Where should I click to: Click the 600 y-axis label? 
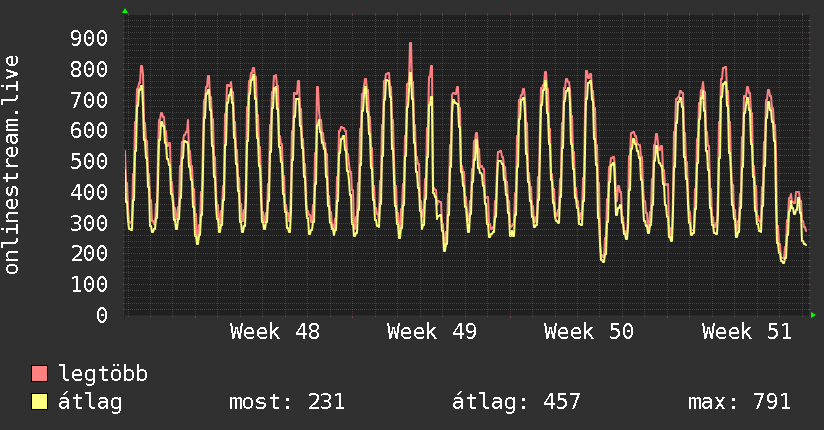pos(89,130)
